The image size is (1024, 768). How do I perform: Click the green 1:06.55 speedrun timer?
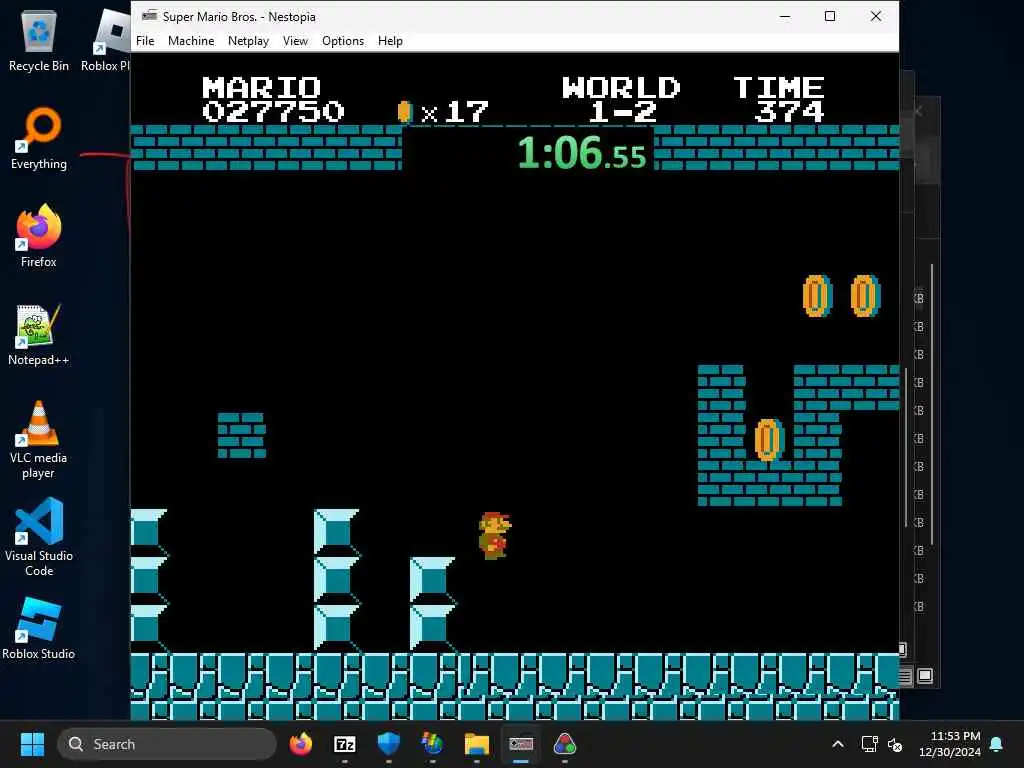(581, 153)
